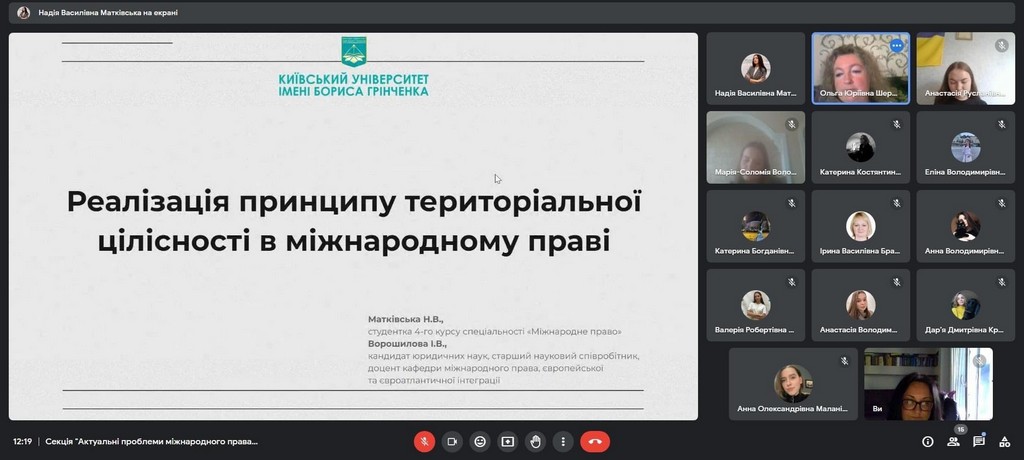Select Надія Василівна's participant tile

755,68
